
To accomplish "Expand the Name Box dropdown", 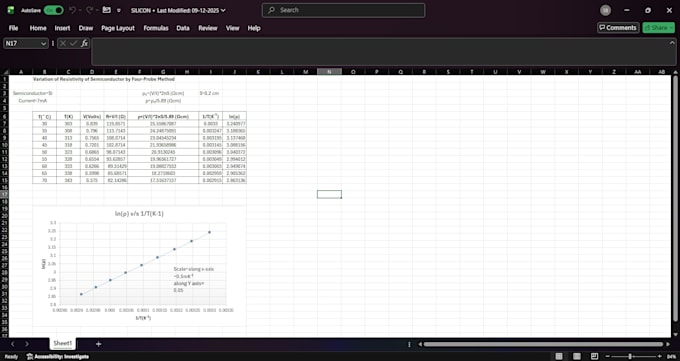I will [x=43, y=43].
